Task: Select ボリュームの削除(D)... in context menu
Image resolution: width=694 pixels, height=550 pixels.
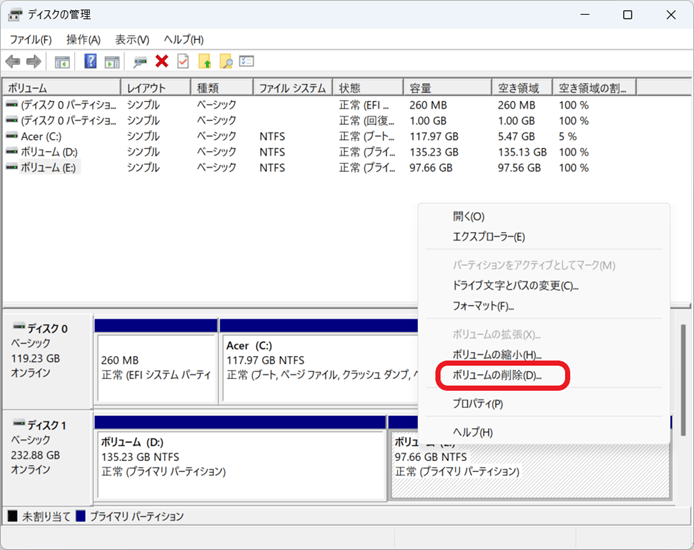Action: [x=496, y=376]
